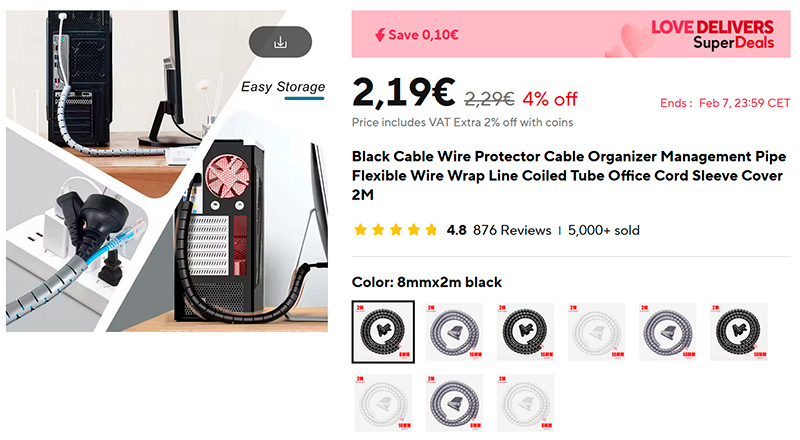Image resolution: width=800 pixels, height=440 pixels.
Task: Click the 4.8 rating score
Action: point(456,230)
